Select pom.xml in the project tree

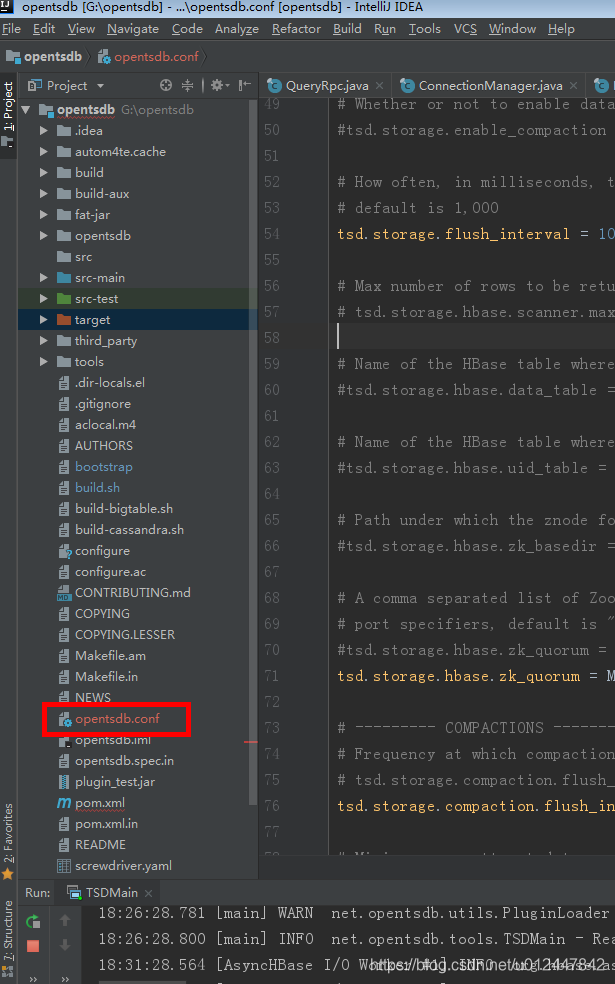tap(100, 803)
